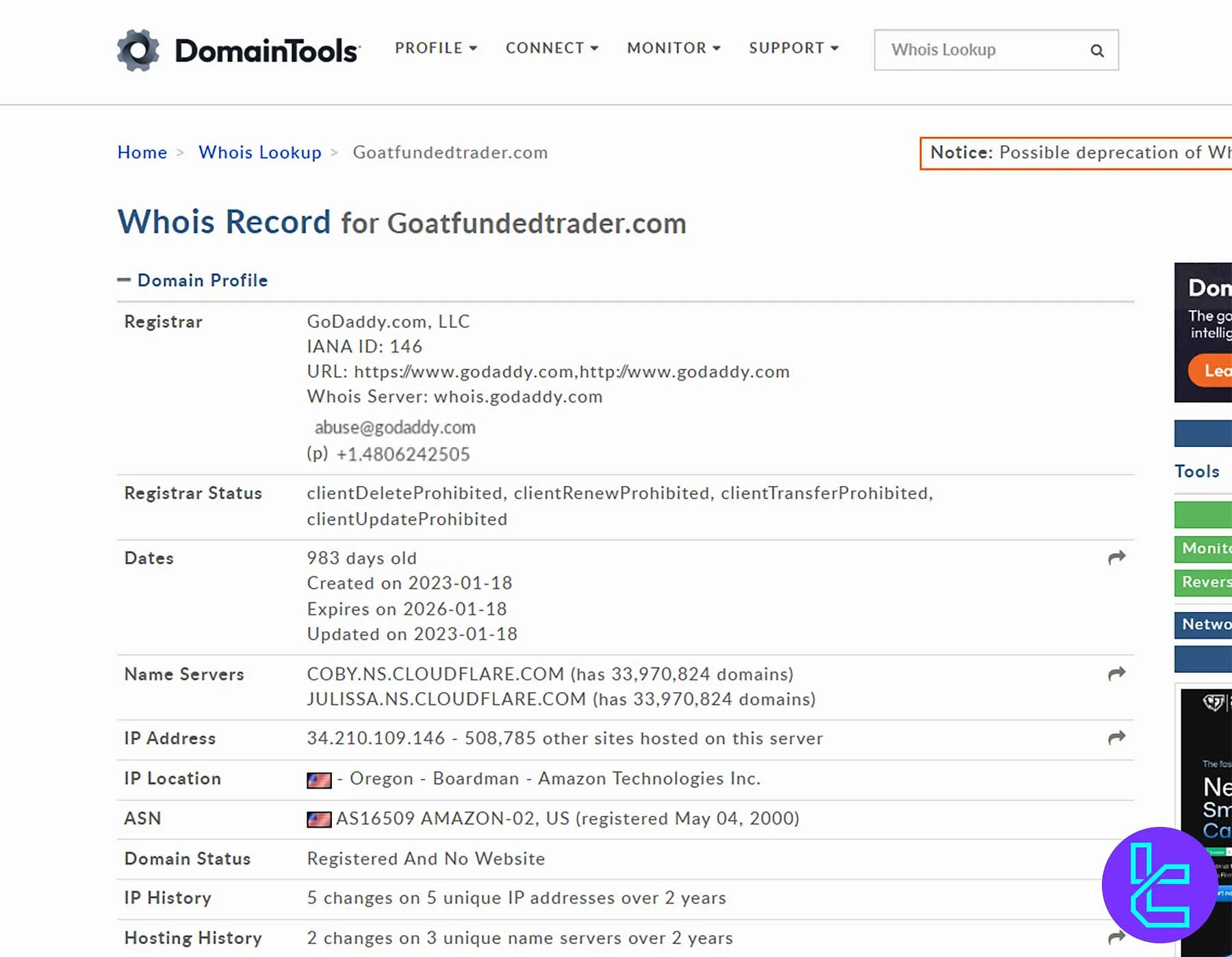Click the share arrow in Hosting History row
Image resolution: width=1232 pixels, height=957 pixels.
point(1116,938)
